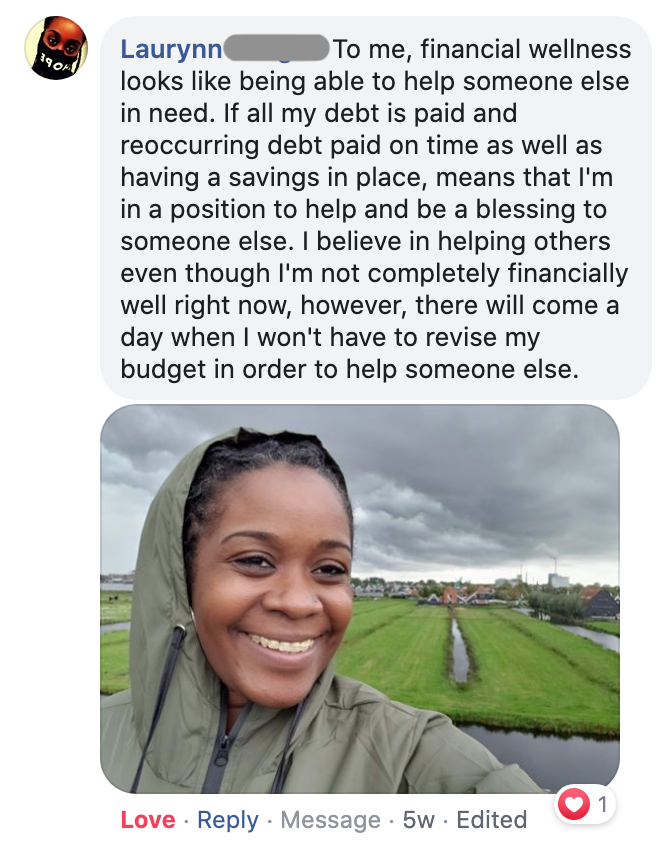The width and height of the screenshot is (672, 846).
Task: Click the red heart reaction icon
Action: [573, 804]
